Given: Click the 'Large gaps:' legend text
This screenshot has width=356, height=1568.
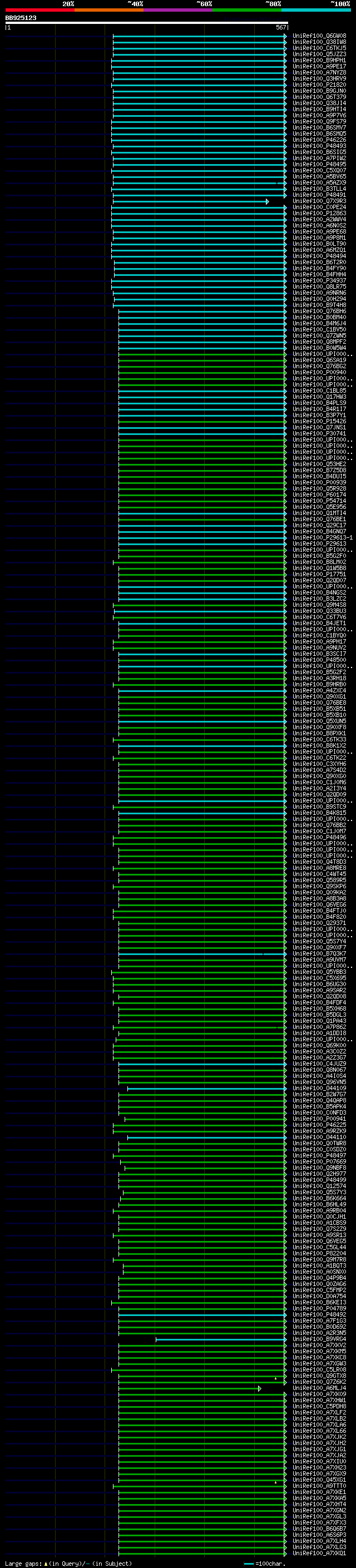Looking at the screenshot, I should pos(23,1564).
